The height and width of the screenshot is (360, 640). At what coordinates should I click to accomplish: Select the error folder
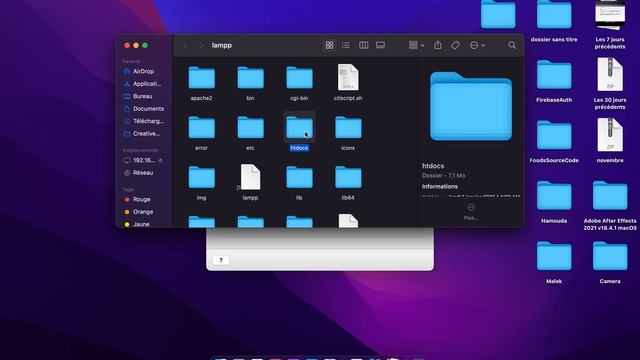pyautogui.click(x=201, y=128)
